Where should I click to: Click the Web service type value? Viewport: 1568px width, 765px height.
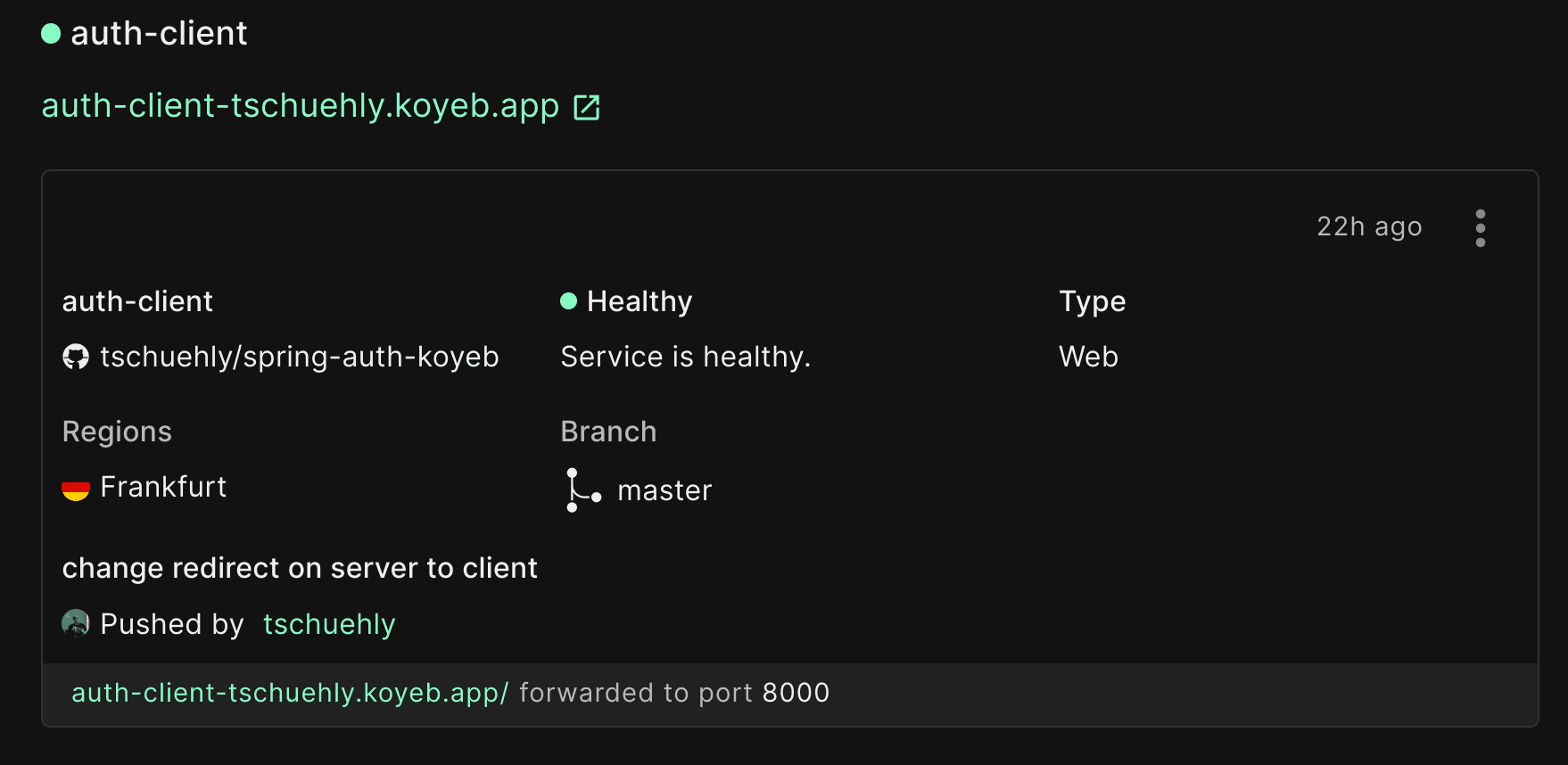point(1087,357)
